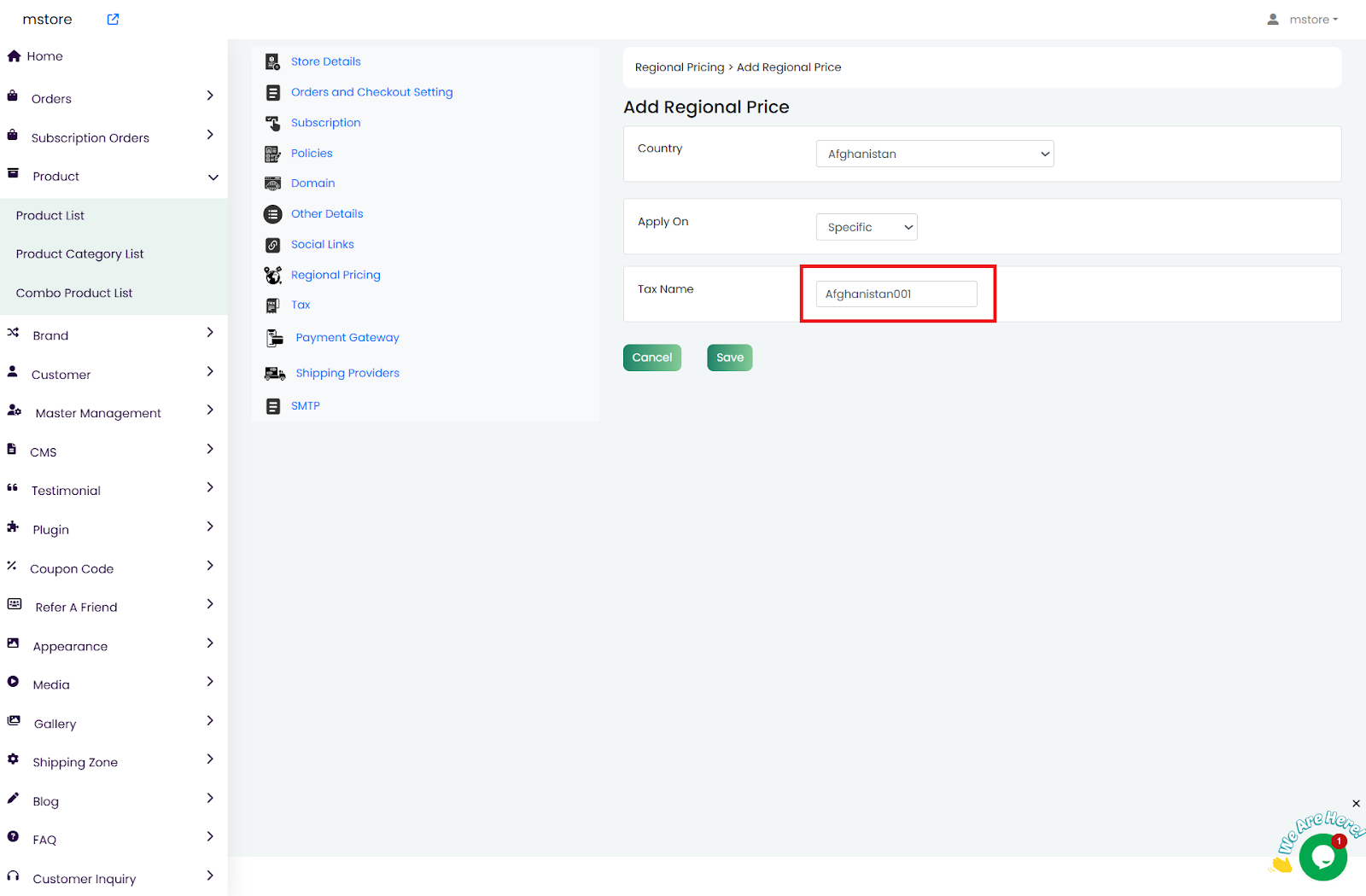Open the mstore user account dropdown

tap(1303, 20)
